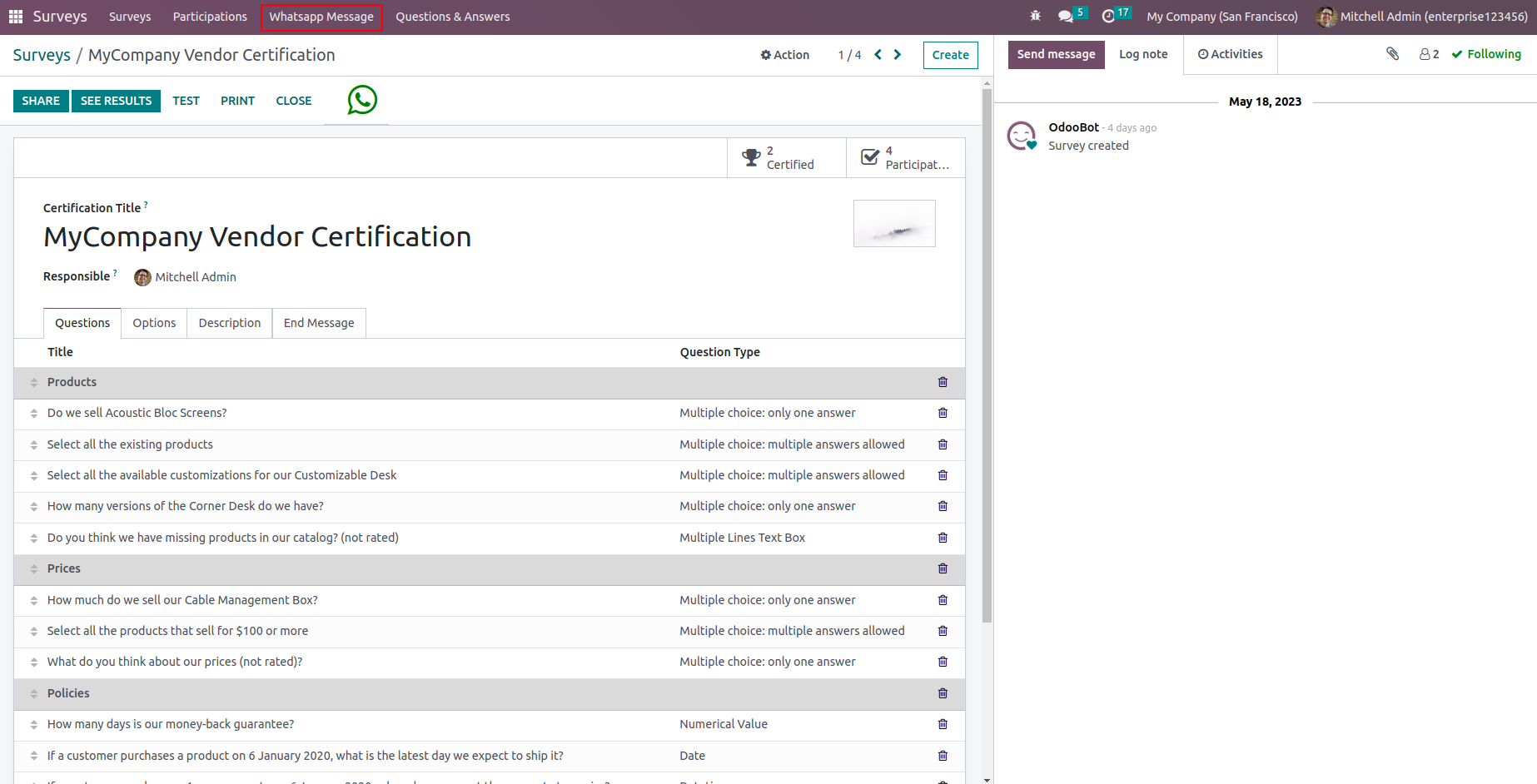
Task: Open the Whatsapp Message menu
Action: (321, 17)
